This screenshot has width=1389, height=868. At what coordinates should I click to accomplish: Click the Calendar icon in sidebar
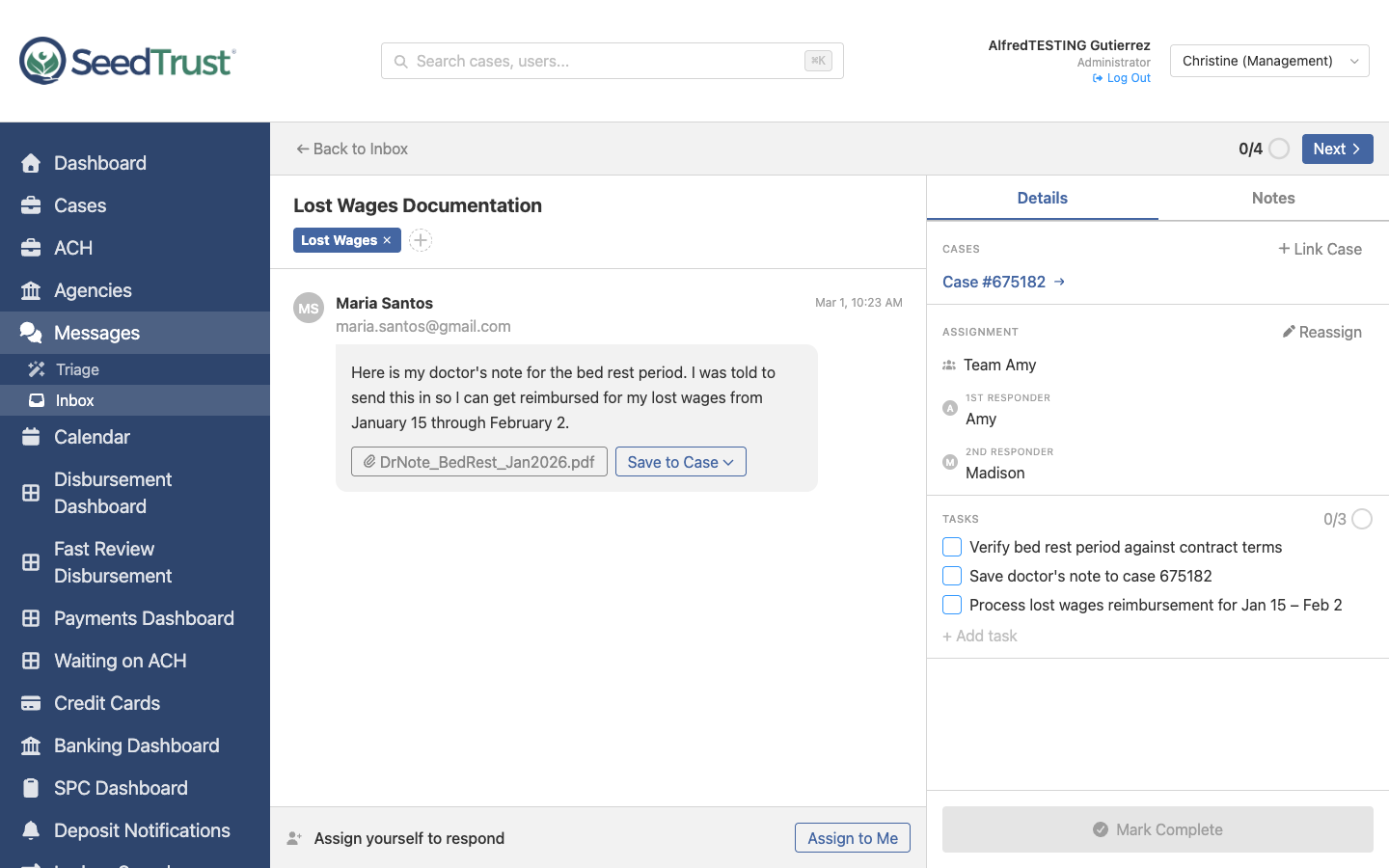pyautogui.click(x=31, y=437)
